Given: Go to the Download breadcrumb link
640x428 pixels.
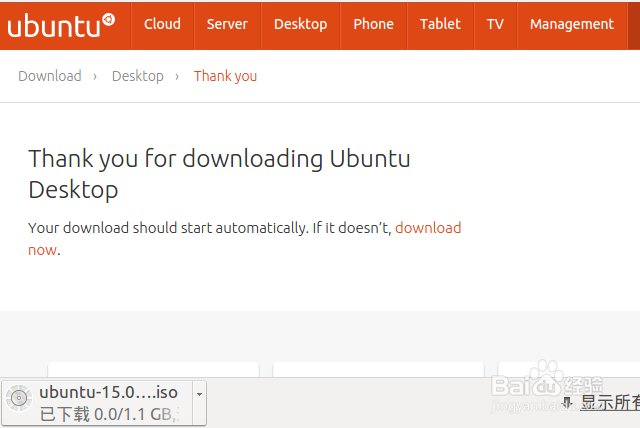Looking at the screenshot, I should click(50, 76).
